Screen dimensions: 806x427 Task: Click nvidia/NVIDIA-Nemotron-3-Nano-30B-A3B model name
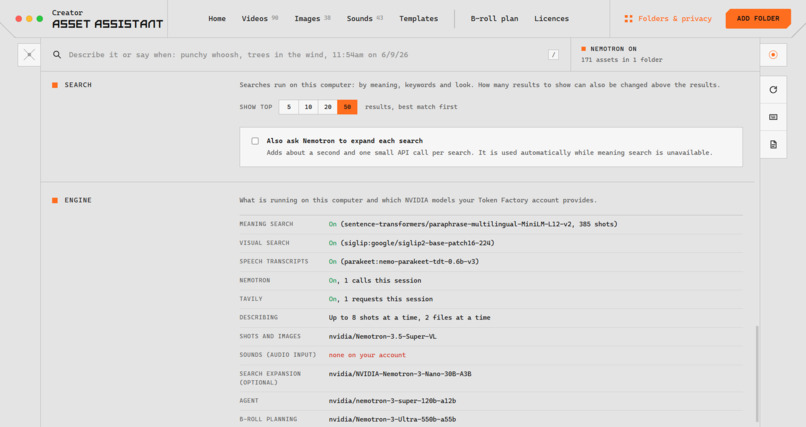[x=400, y=374]
